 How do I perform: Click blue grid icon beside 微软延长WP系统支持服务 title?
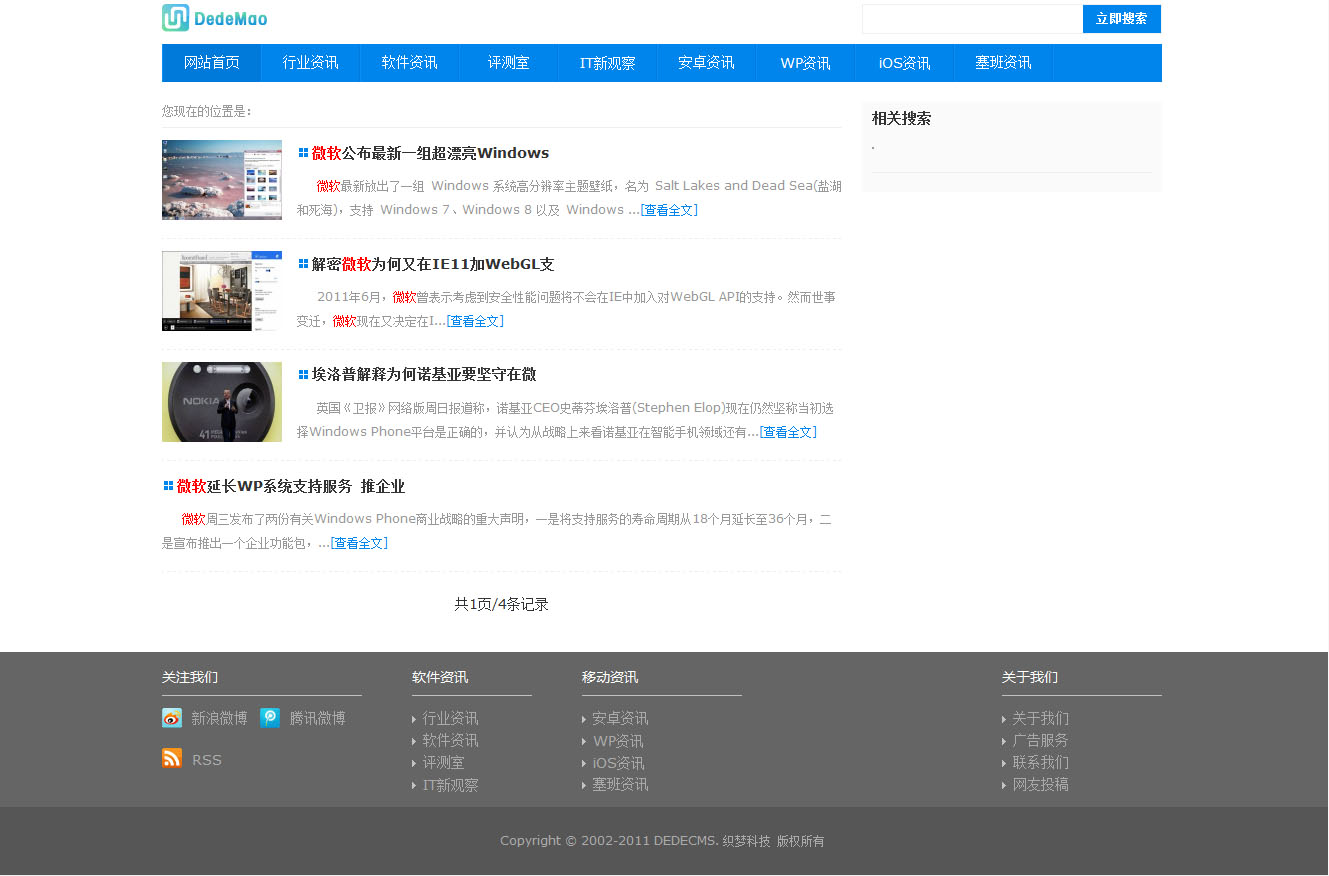point(168,486)
